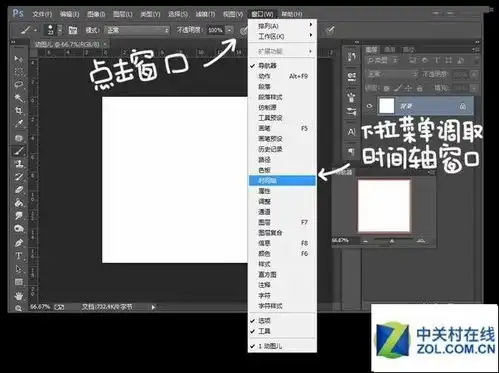Open the 编辑(E) menu

click(69, 14)
